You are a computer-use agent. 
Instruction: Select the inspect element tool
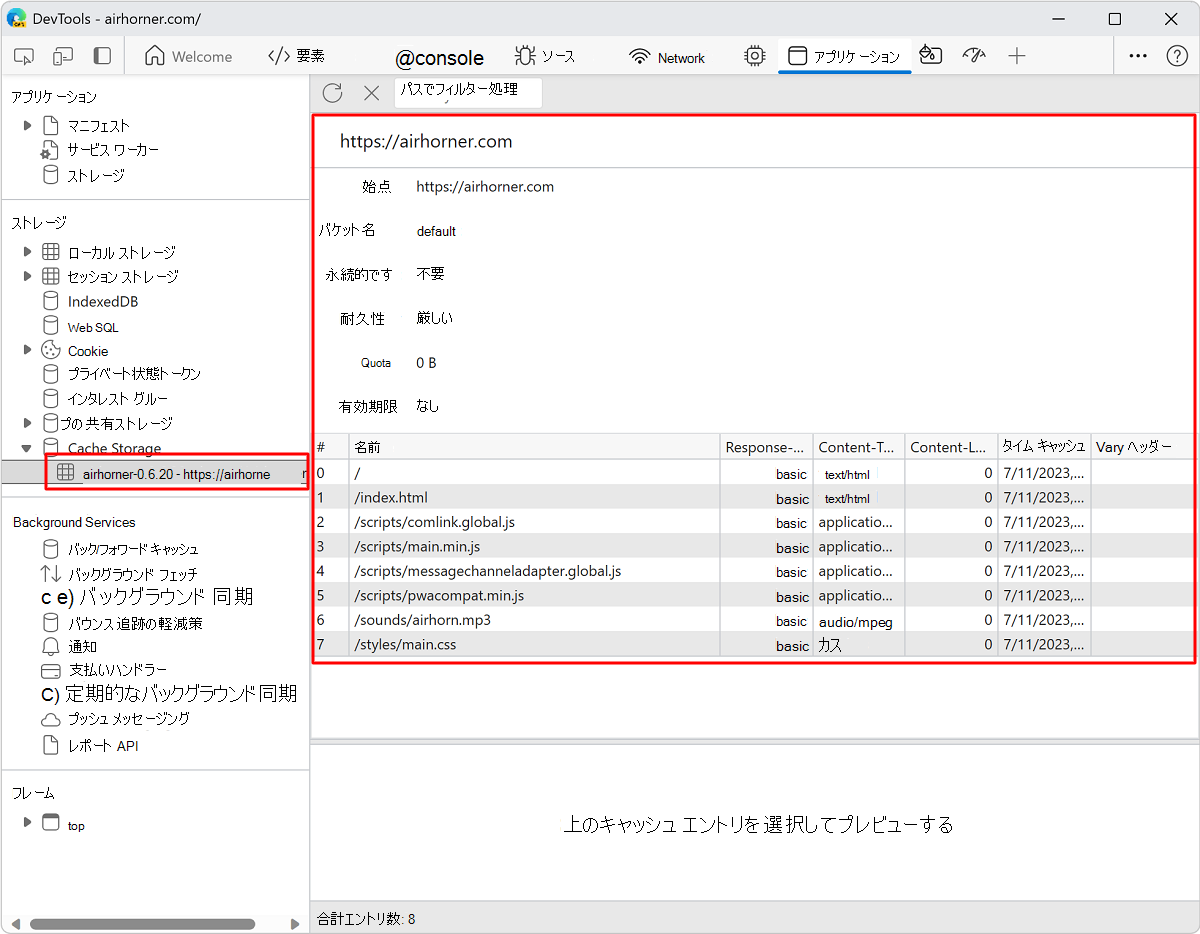[23, 56]
